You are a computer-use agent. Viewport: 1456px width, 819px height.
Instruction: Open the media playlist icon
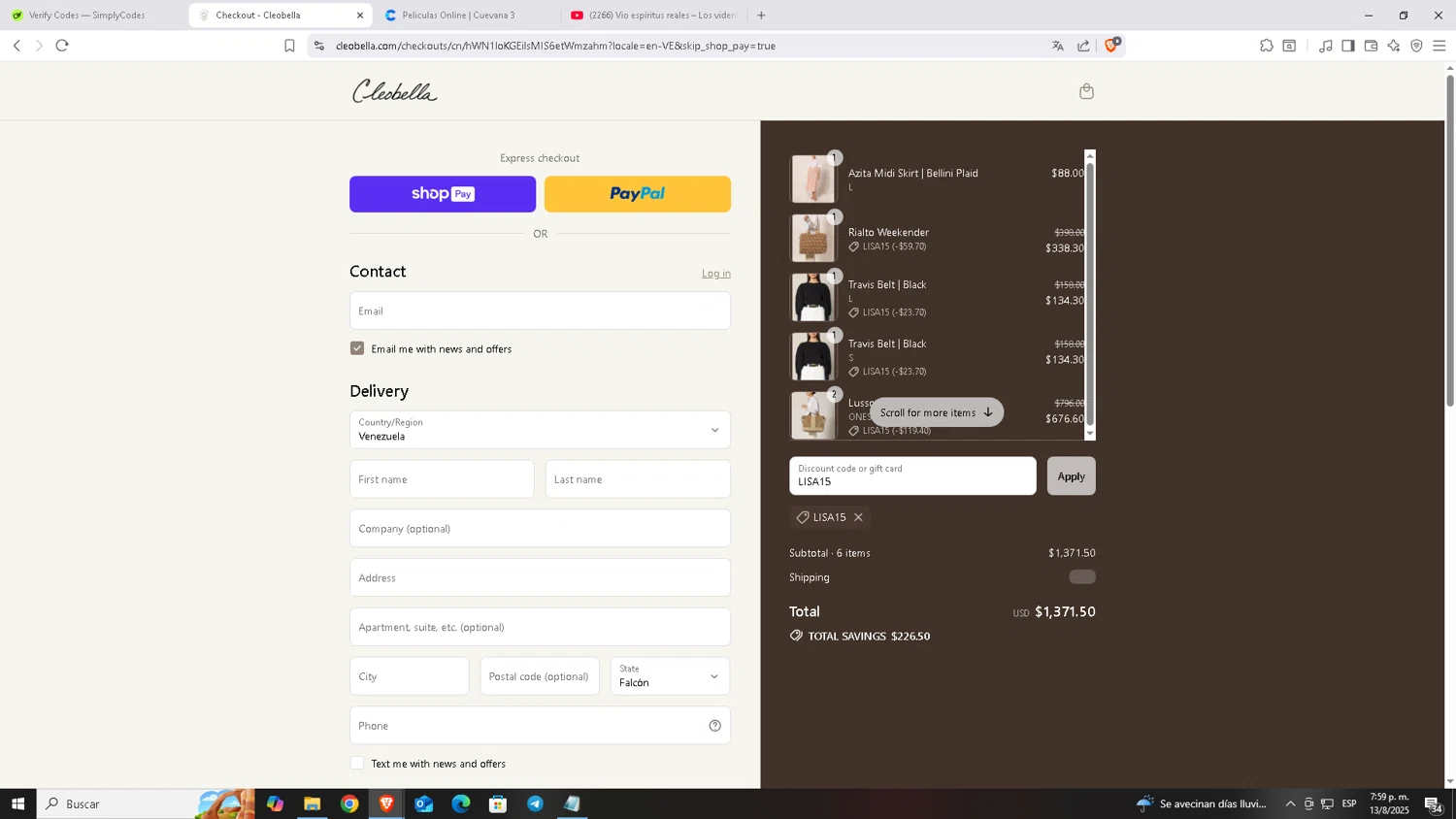point(1325,46)
